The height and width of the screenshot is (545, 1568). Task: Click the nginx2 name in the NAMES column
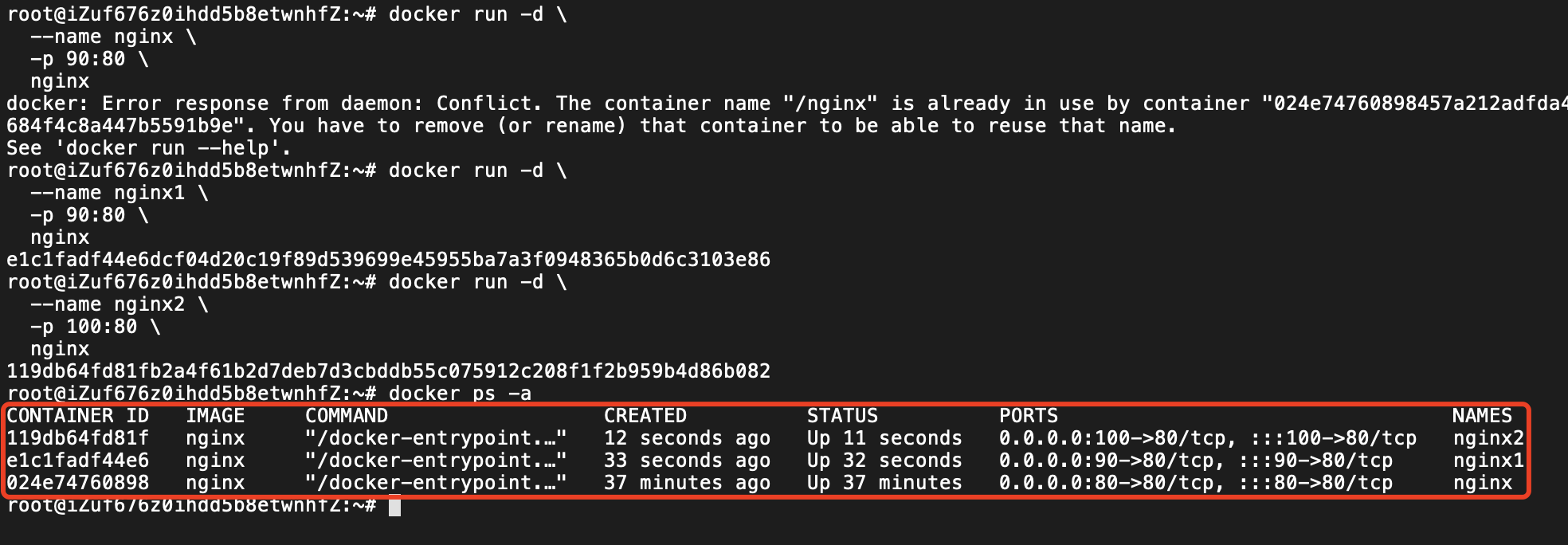[1488, 438]
